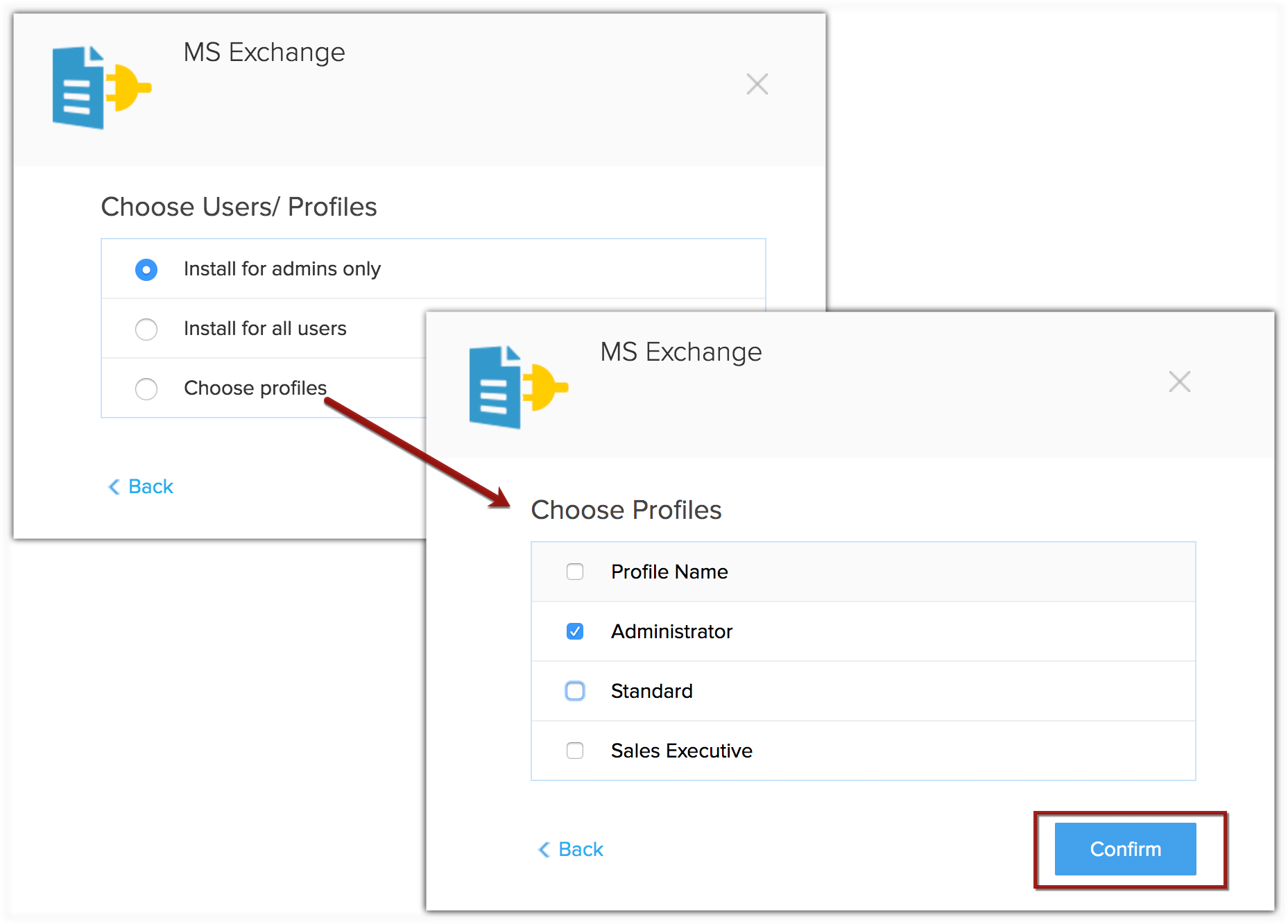Toggle the Profile Name select-all checkbox
This screenshot has width=1288, height=924.
[575, 572]
